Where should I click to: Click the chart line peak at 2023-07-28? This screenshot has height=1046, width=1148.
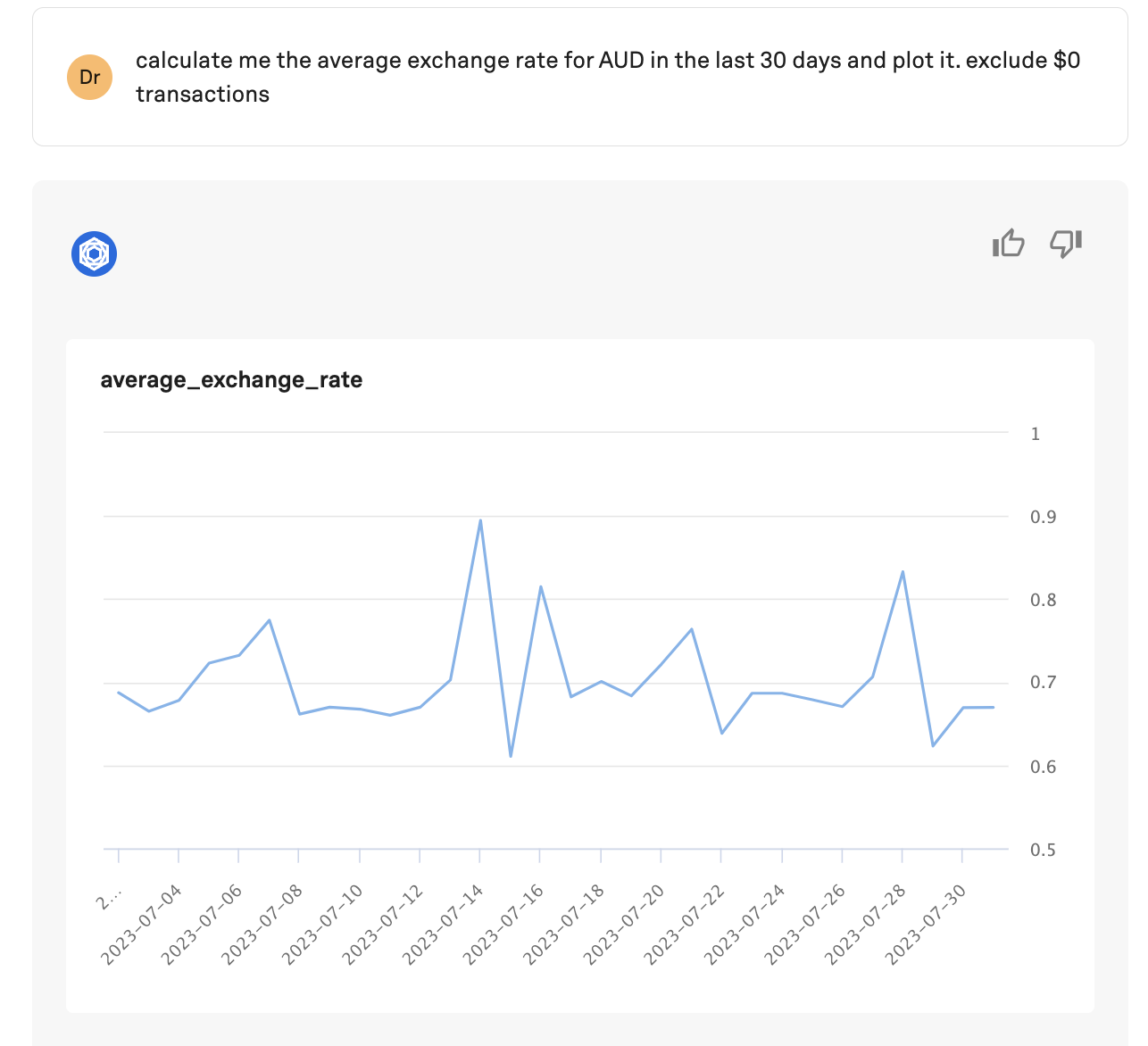tap(903, 572)
